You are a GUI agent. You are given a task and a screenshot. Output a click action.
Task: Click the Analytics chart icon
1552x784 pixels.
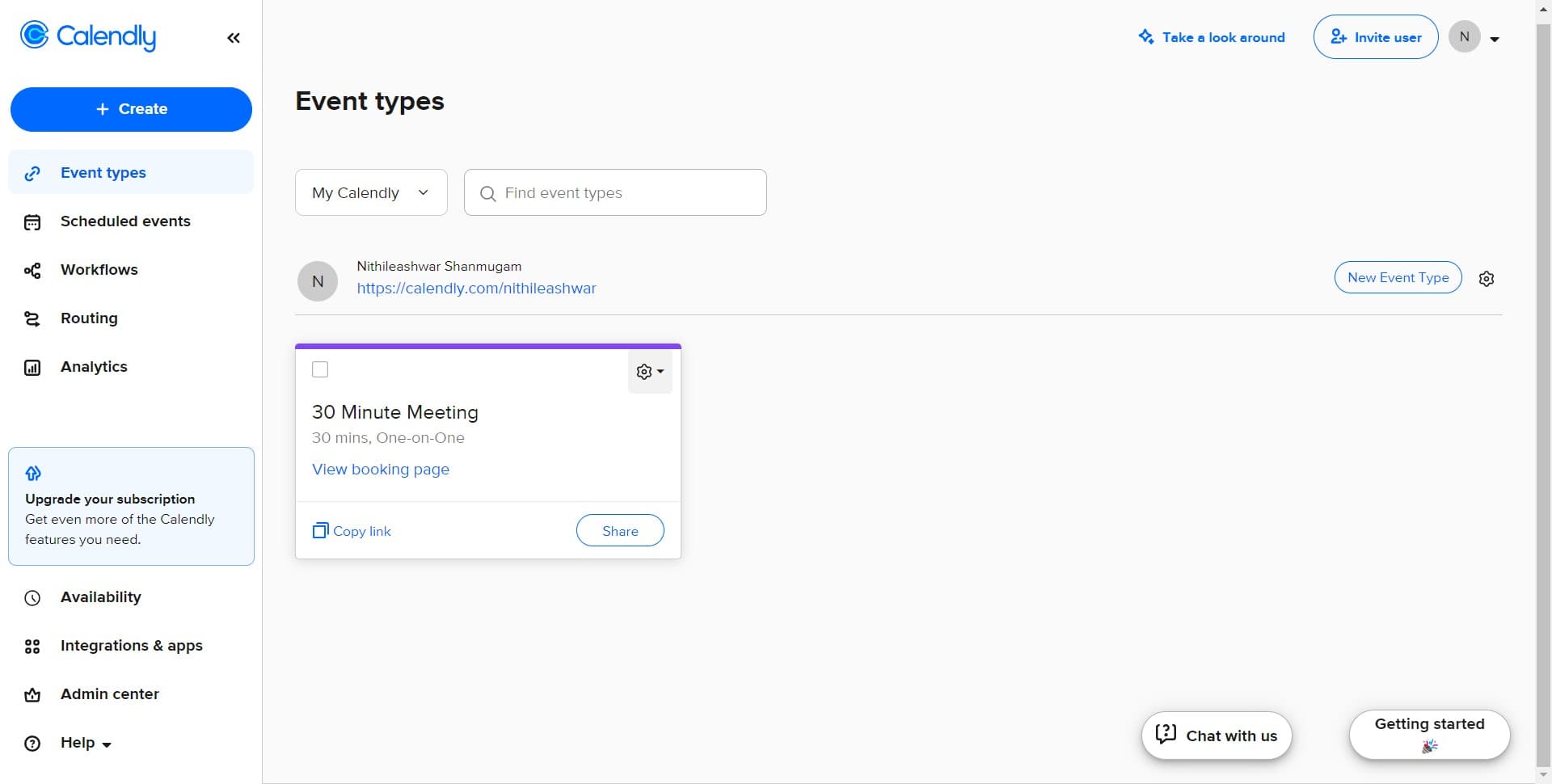(x=32, y=368)
